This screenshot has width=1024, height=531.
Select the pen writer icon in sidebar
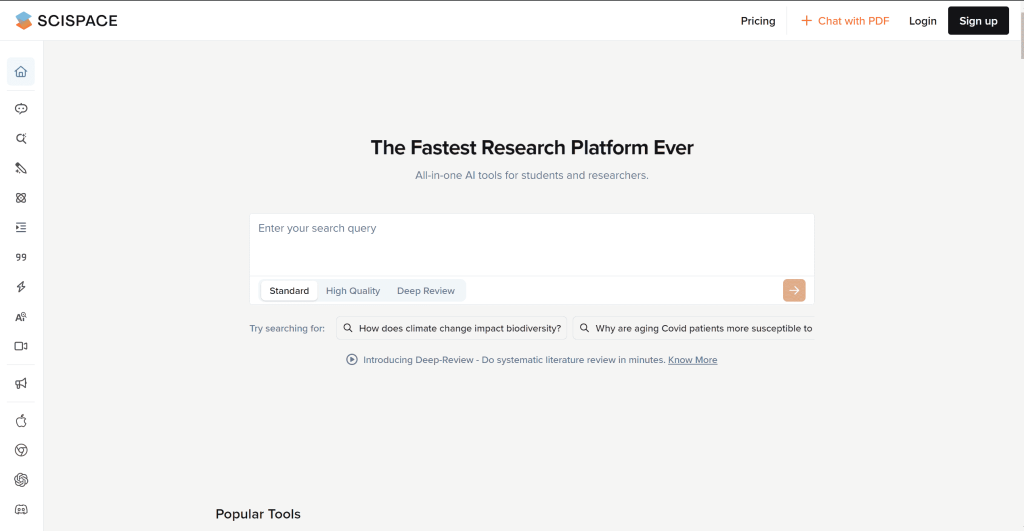(x=21, y=168)
